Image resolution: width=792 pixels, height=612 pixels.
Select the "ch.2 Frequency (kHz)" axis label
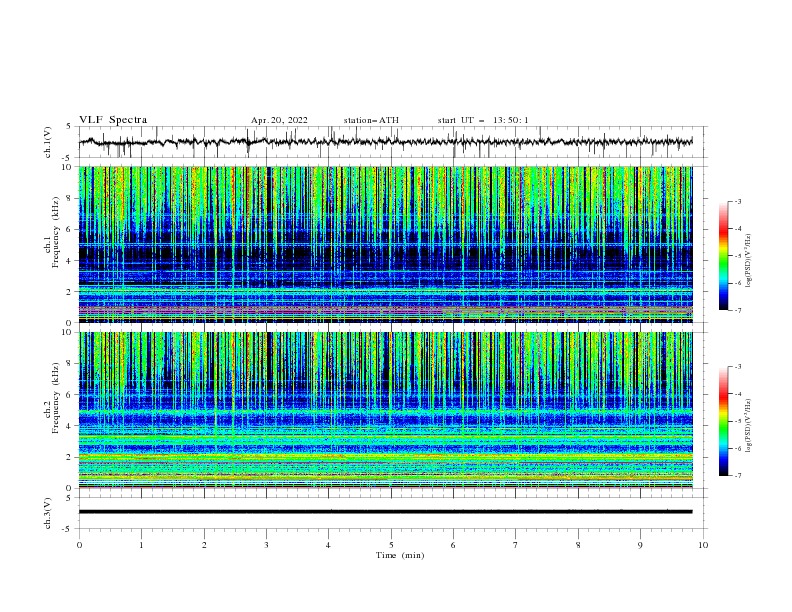(52, 397)
